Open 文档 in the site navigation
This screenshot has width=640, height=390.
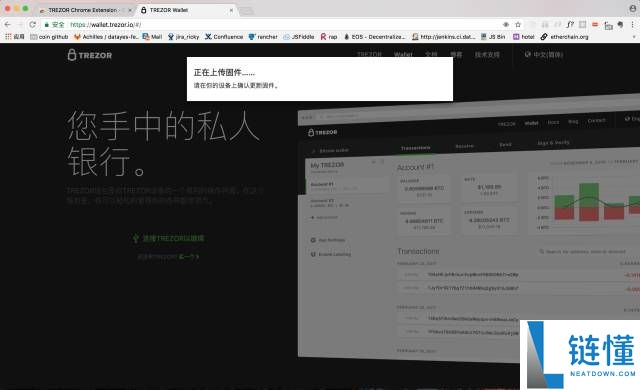pos(431,54)
